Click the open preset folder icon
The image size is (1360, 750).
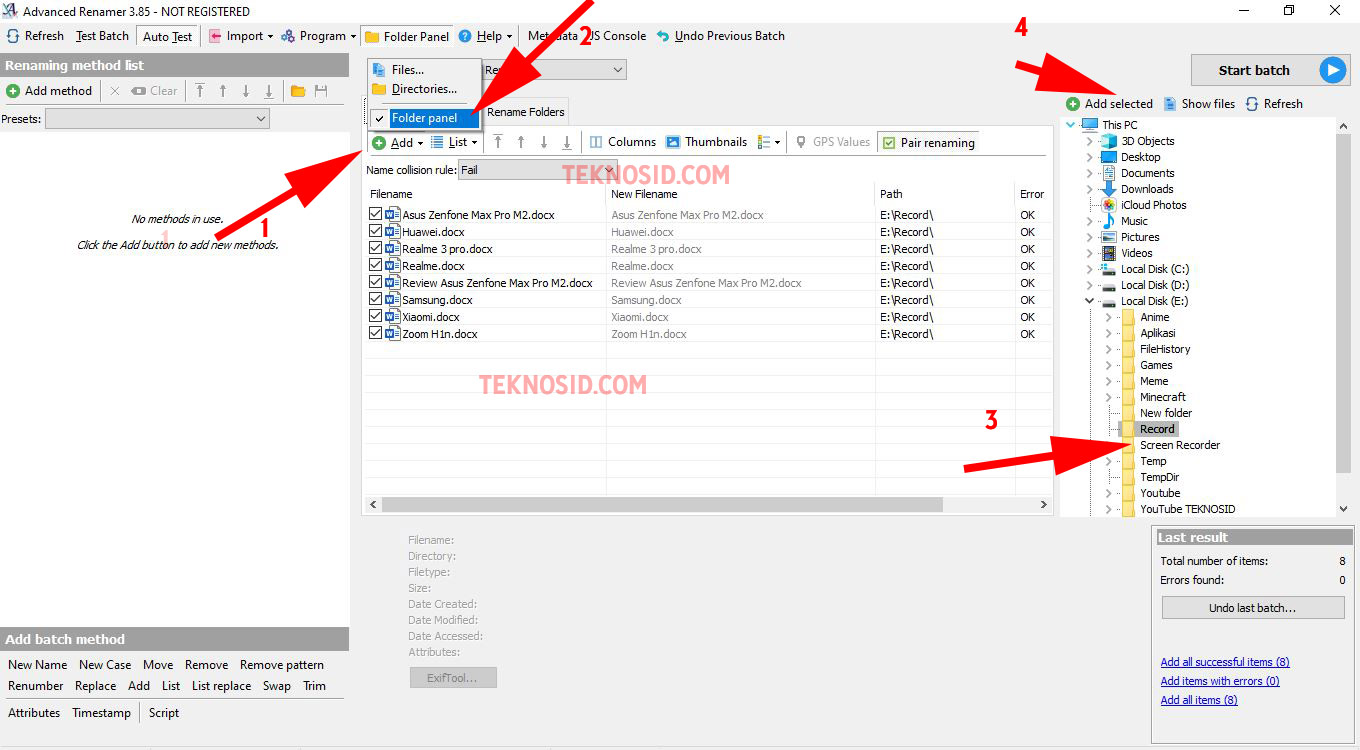click(x=298, y=91)
